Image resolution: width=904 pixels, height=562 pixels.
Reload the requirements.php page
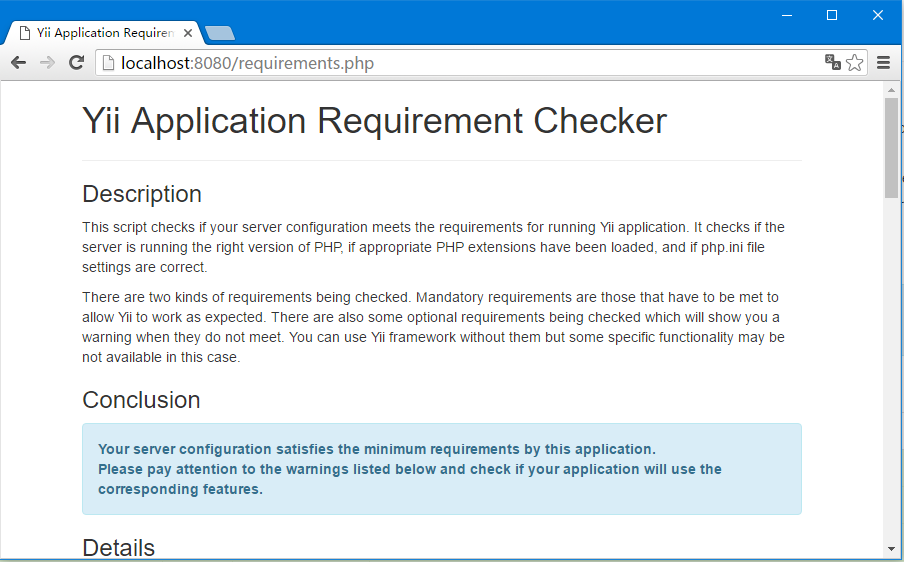point(76,62)
